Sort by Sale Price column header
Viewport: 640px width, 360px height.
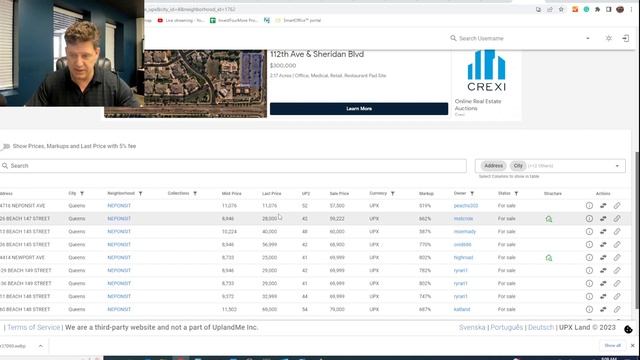339,193
